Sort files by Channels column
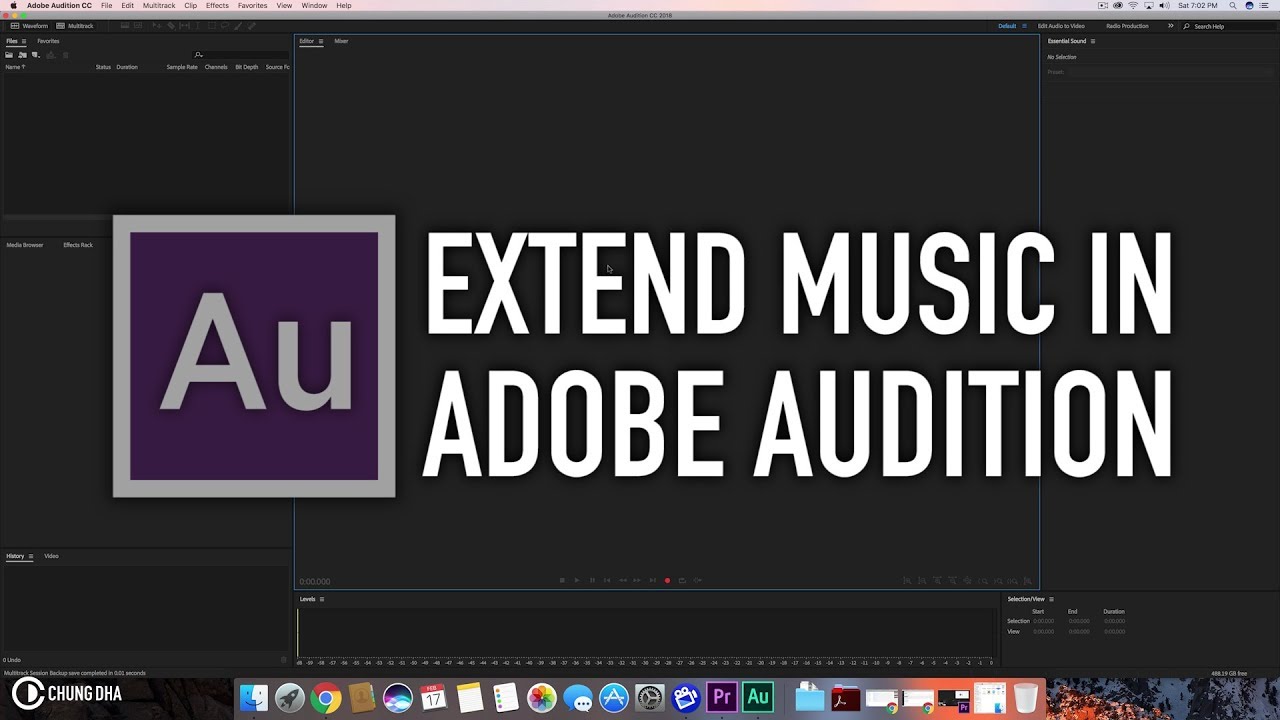1280x720 pixels. (216, 67)
